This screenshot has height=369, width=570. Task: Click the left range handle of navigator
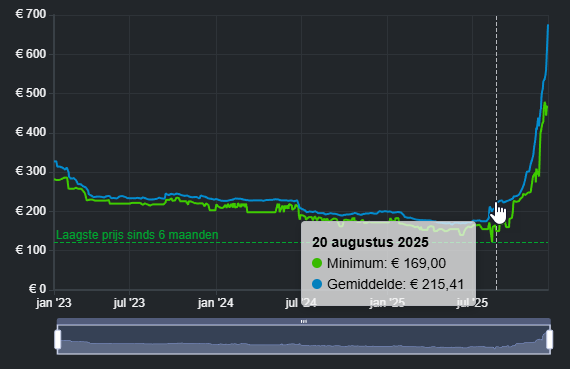(57, 340)
